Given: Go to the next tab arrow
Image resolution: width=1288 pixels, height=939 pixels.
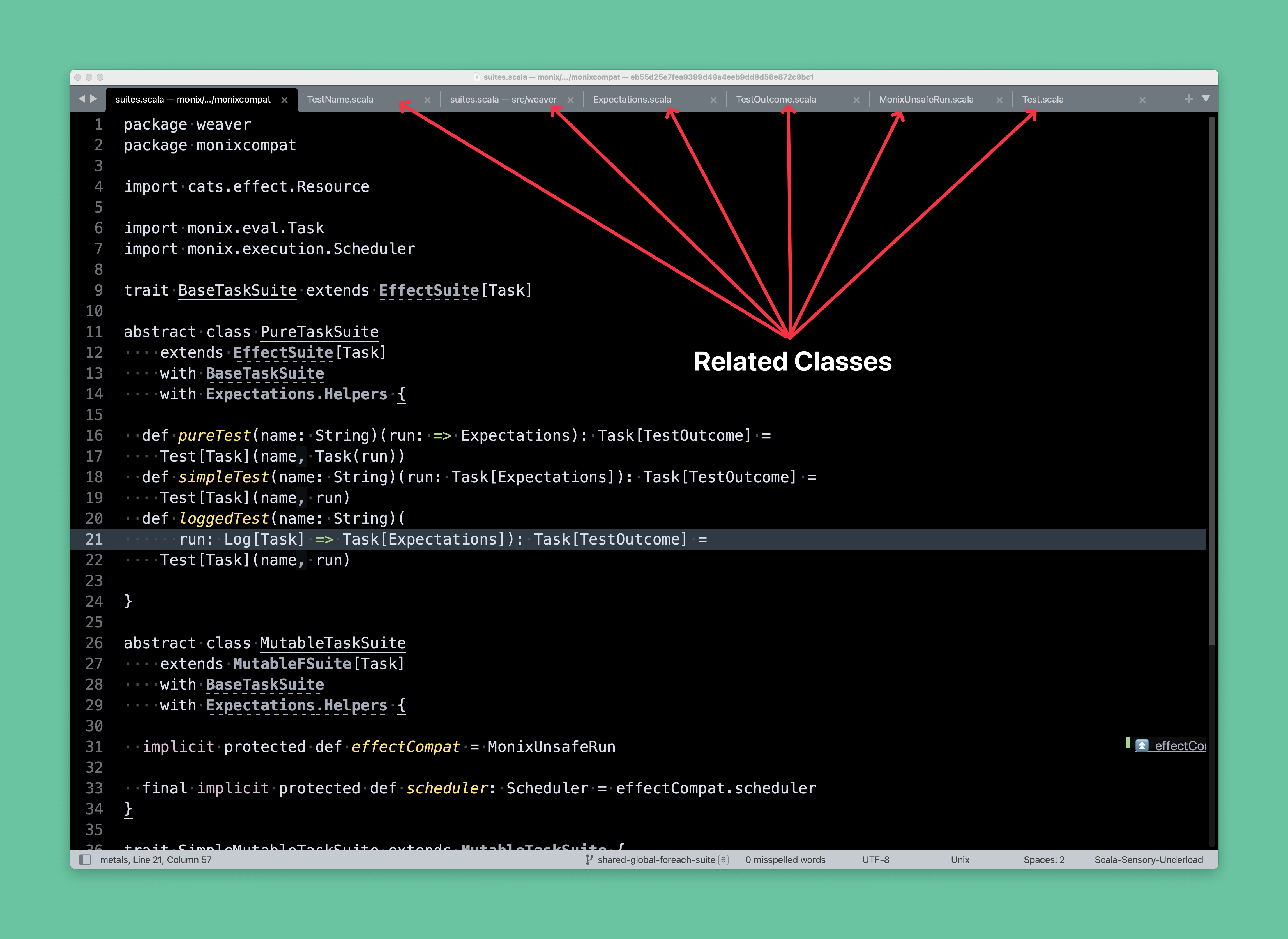Looking at the screenshot, I should (x=94, y=99).
